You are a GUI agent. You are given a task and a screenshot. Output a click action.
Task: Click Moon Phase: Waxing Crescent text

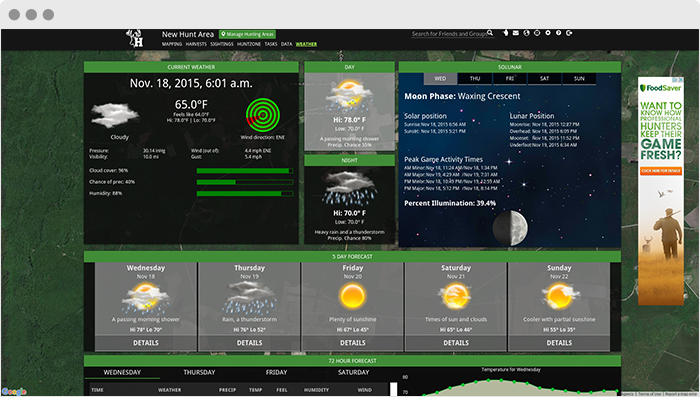462,96
